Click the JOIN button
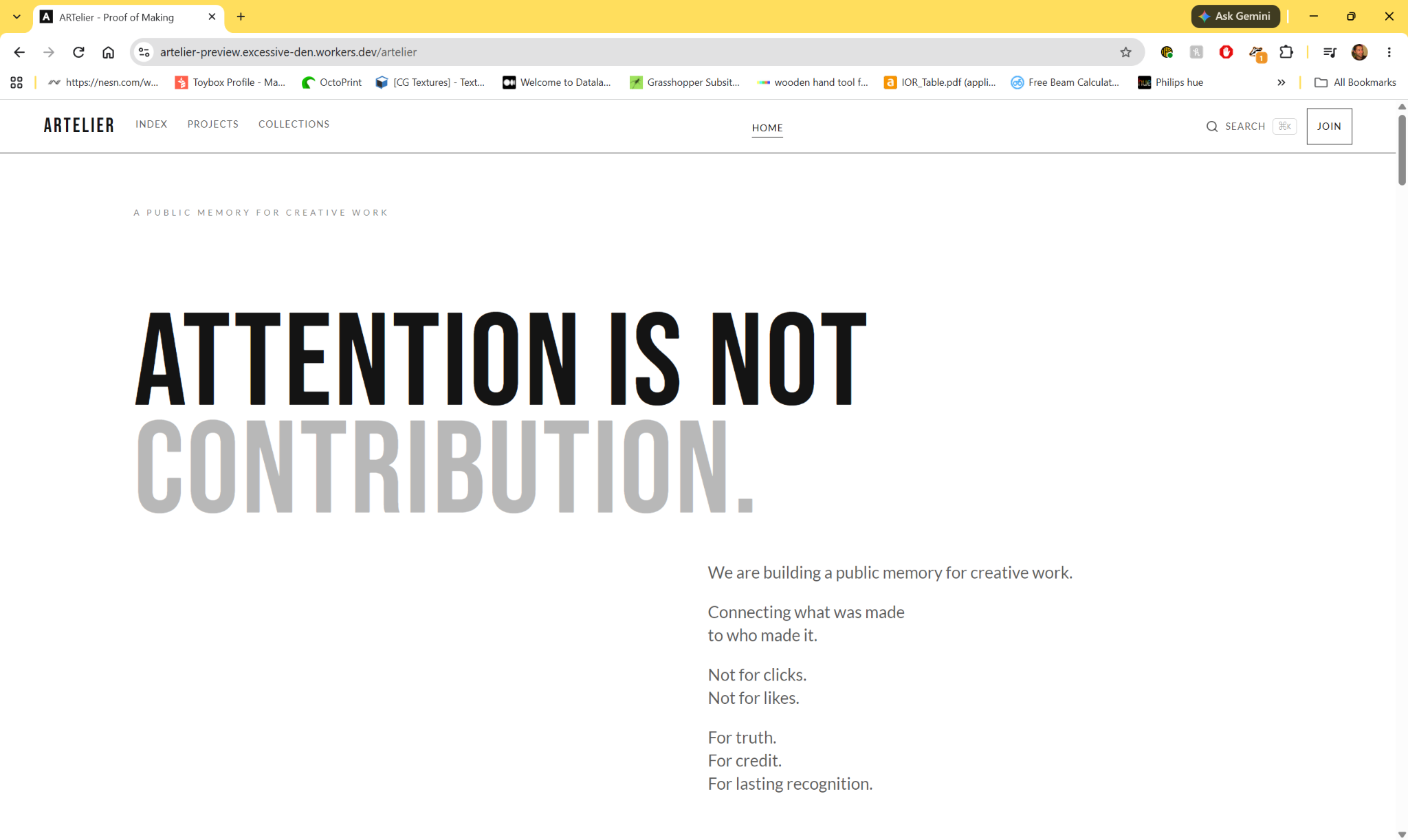 pyautogui.click(x=1329, y=126)
